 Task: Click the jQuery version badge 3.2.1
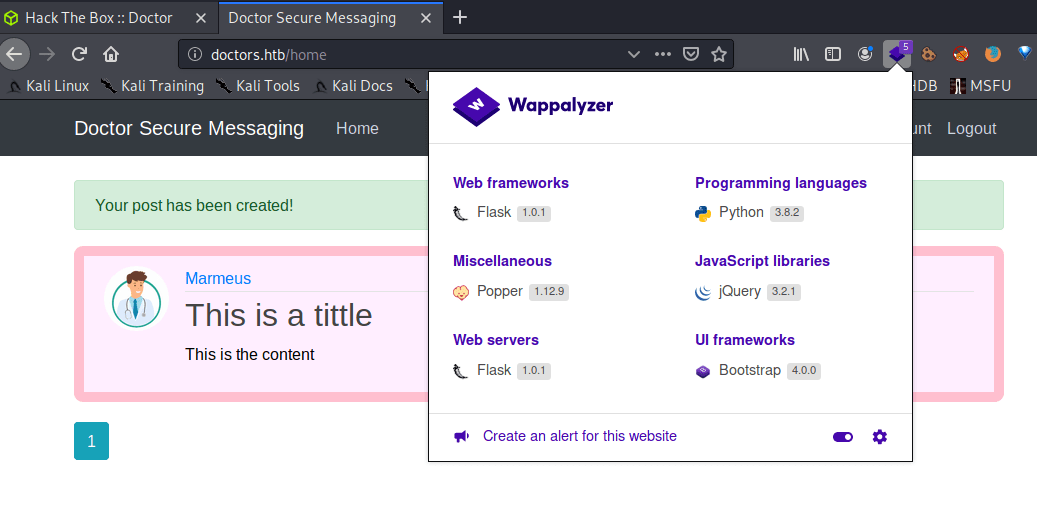pyautogui.click(x=784, y=292)
